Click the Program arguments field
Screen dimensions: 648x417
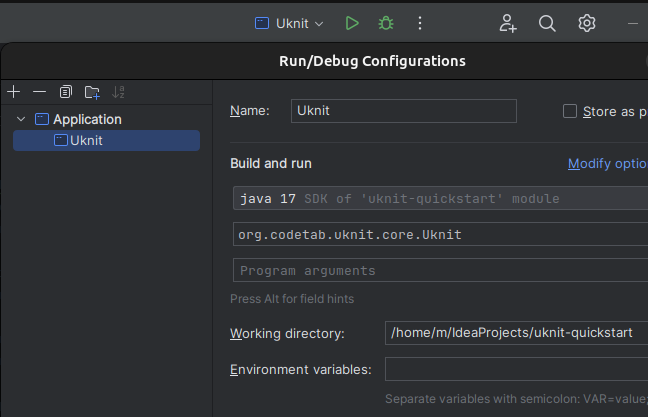[441, 270]
